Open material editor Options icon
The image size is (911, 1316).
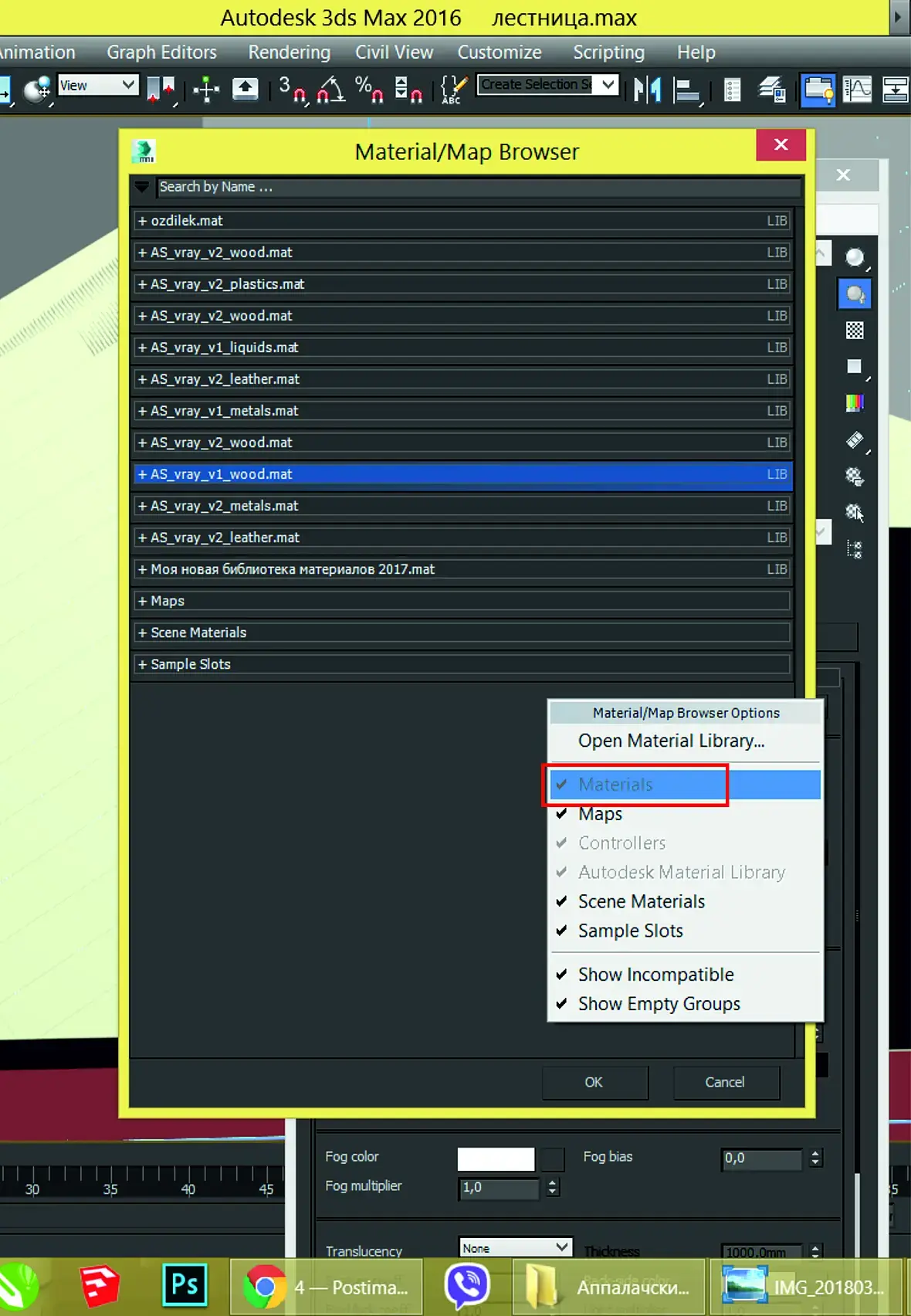[x=855, y=477]
